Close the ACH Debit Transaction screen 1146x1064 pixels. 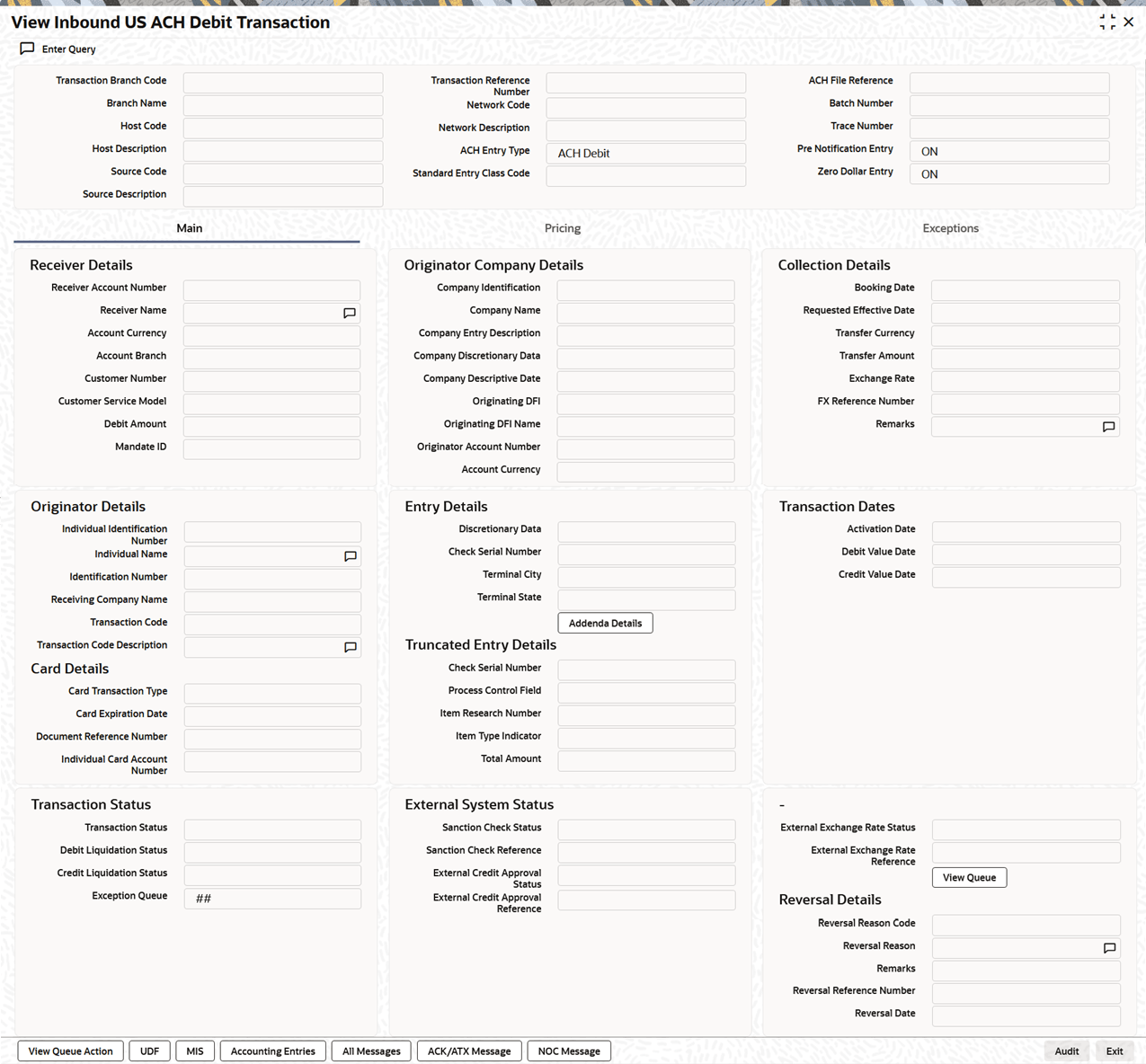pos(1129,22)
